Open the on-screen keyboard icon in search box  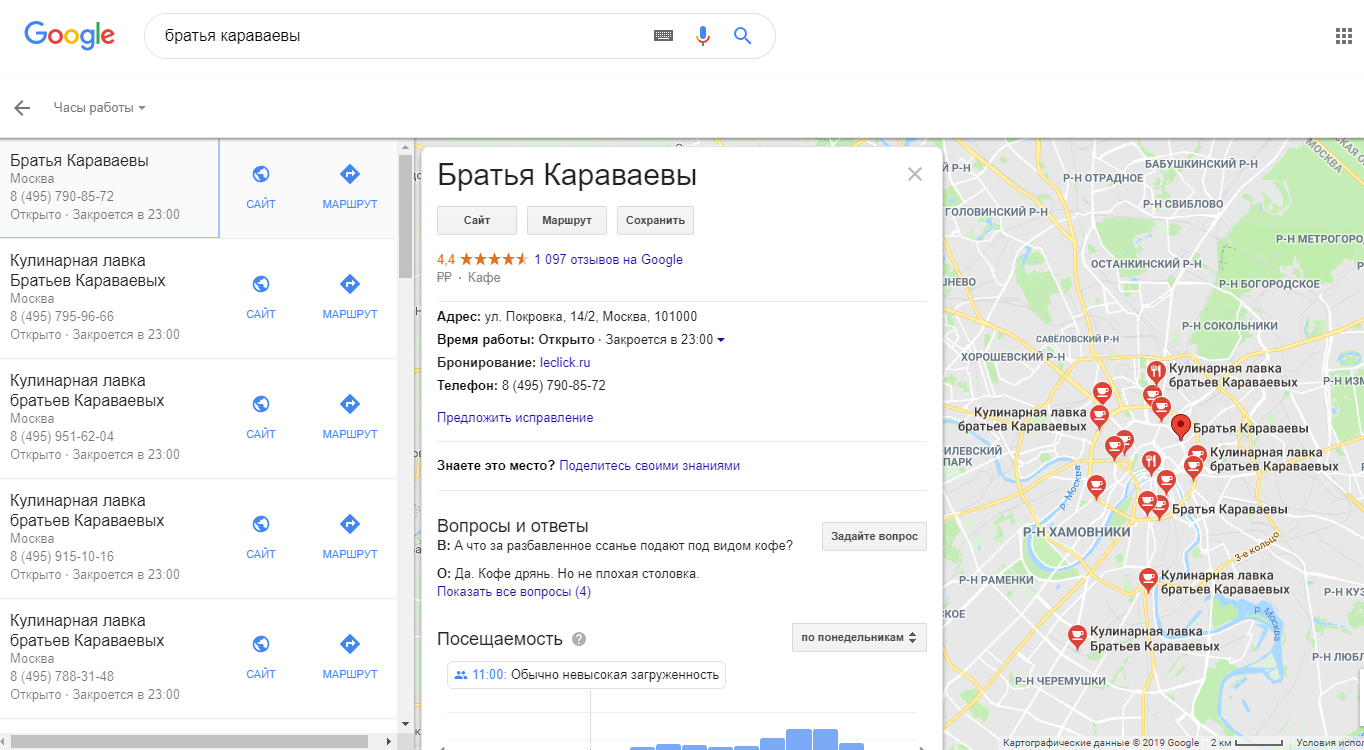coord(663,36)
